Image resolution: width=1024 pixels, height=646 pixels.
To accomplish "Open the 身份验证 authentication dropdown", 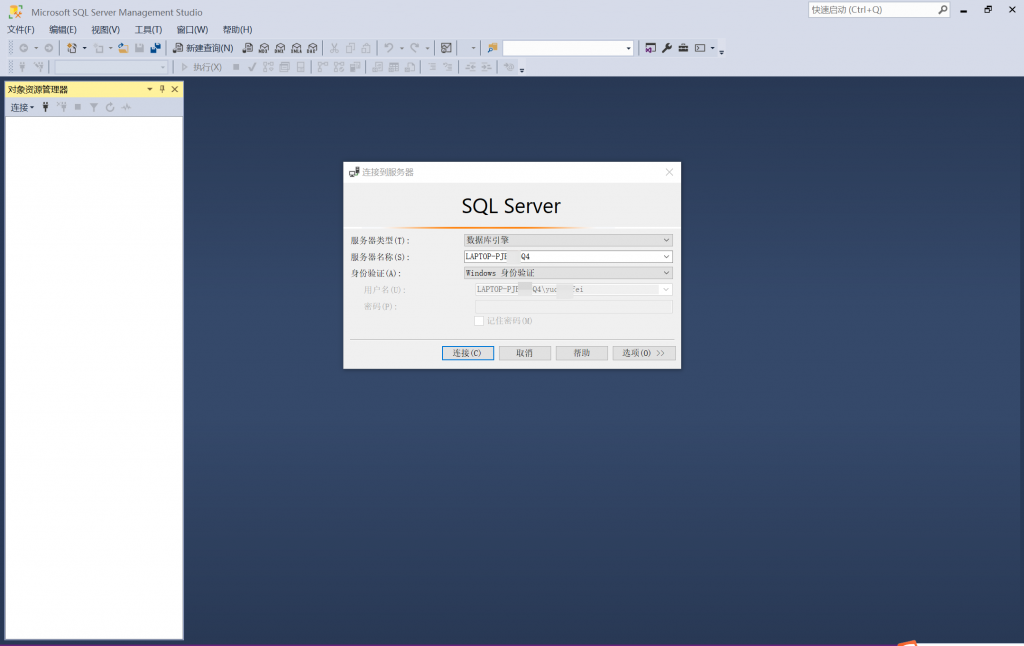I will tap(567, 273).
